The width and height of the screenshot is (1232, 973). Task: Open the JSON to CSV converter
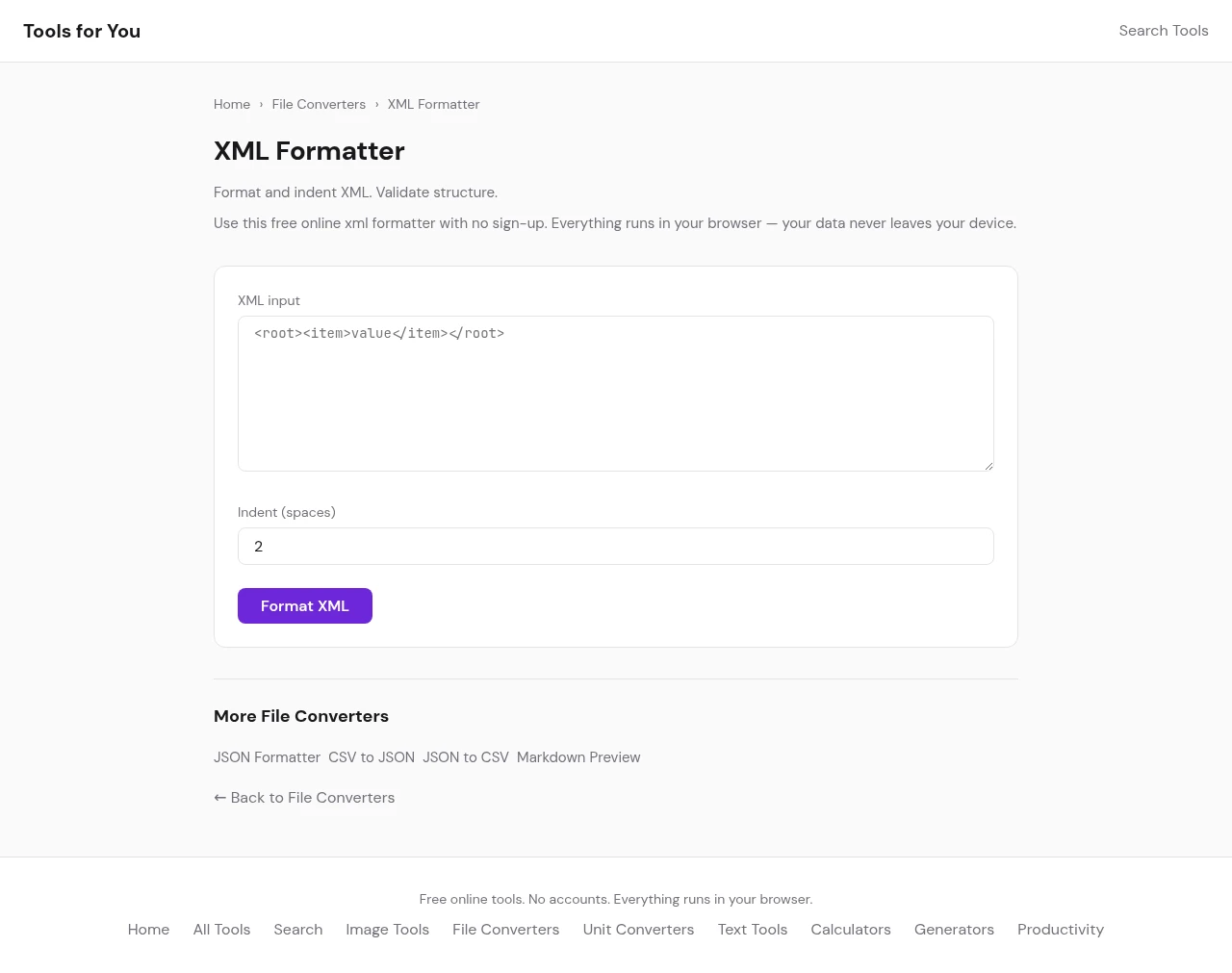pos(466,757)
